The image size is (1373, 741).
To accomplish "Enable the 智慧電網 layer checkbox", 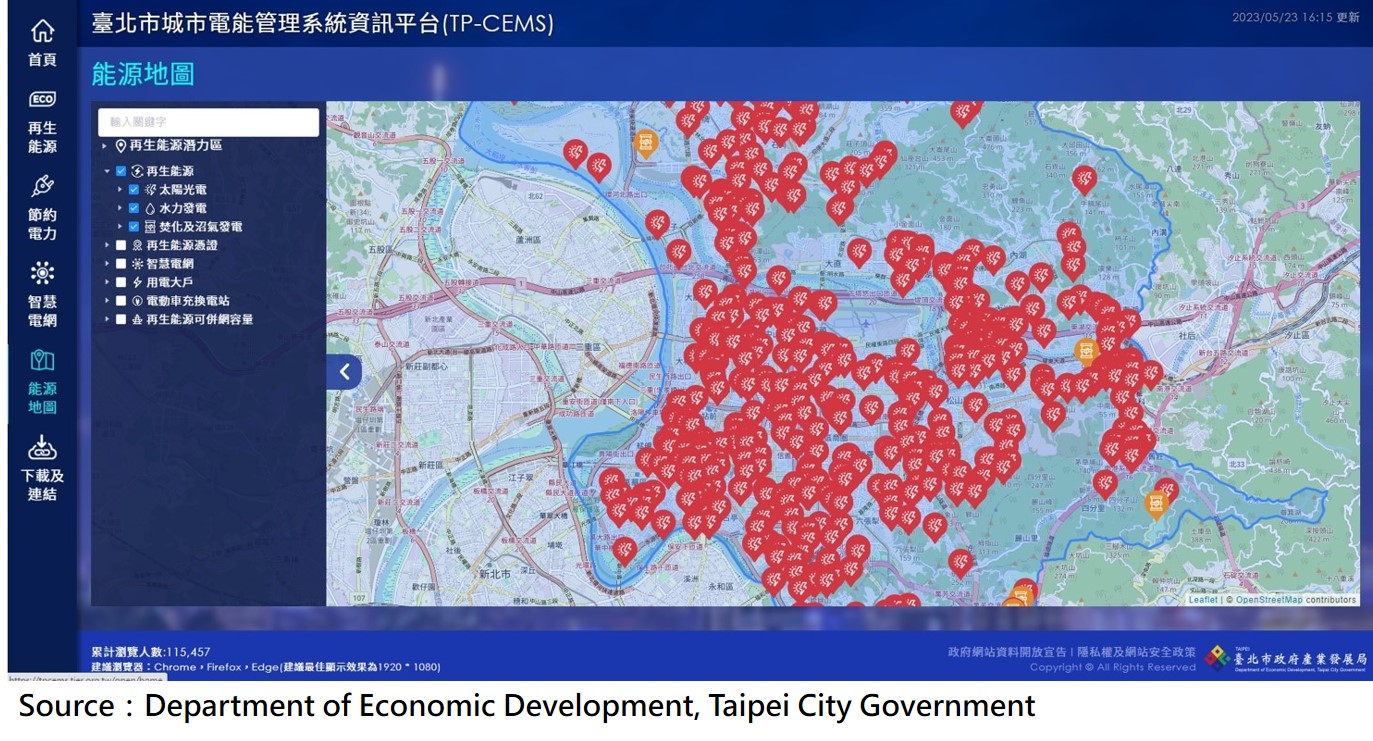I will click(x=121, y=264).
